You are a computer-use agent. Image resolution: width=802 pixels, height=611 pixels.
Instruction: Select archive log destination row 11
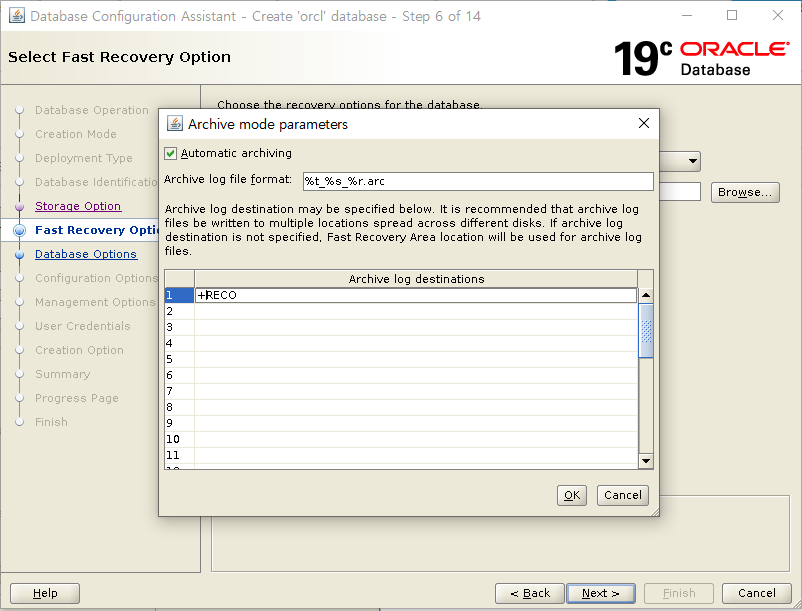401,455
